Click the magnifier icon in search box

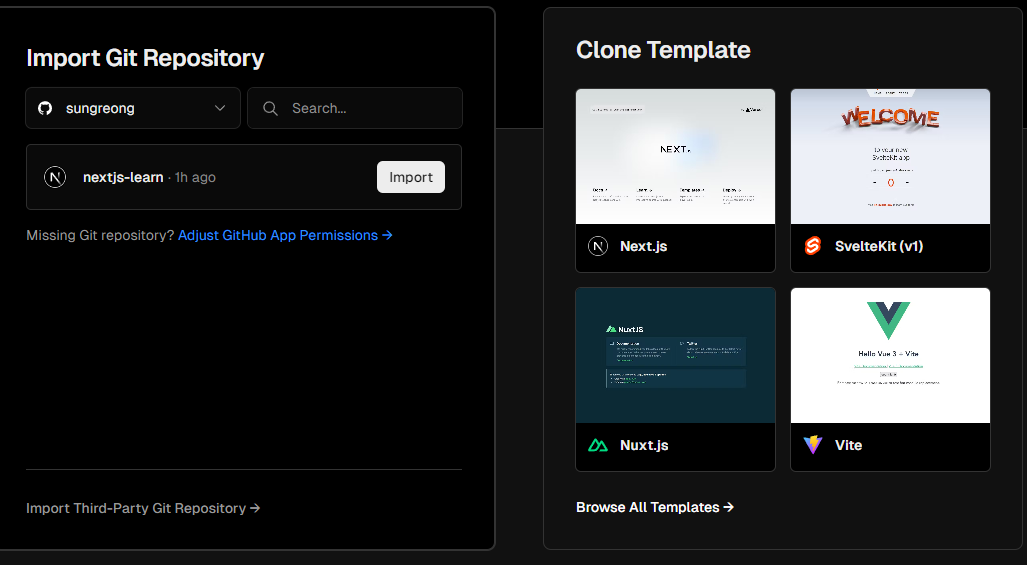coord(271,108)
